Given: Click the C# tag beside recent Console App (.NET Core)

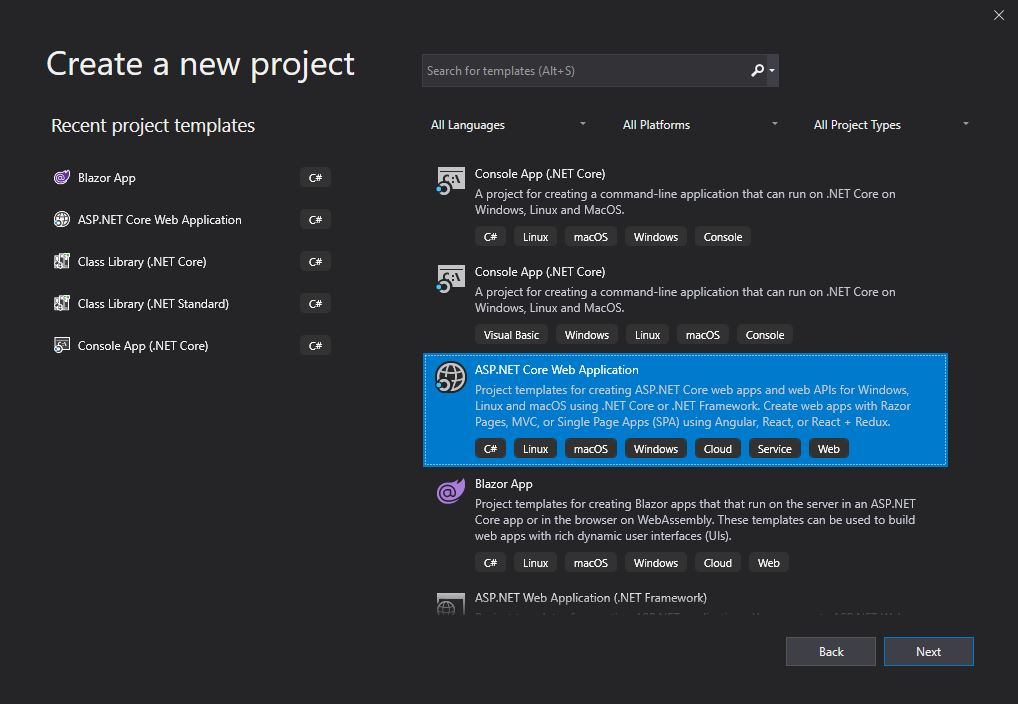Looking at the screenshot, I should pos(316,346).
